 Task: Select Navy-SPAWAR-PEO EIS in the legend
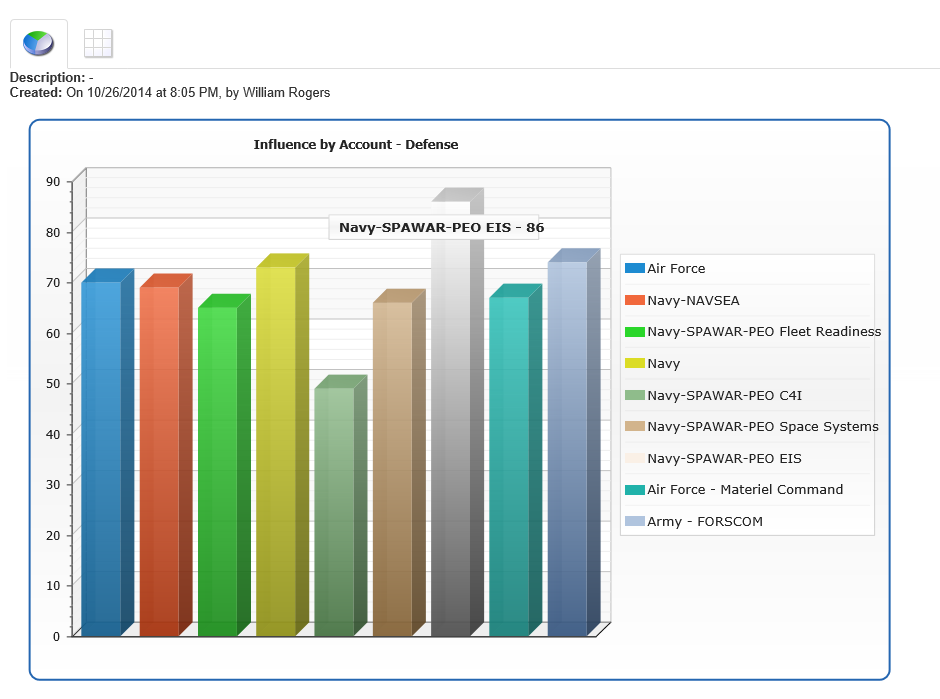pos(724,458)
